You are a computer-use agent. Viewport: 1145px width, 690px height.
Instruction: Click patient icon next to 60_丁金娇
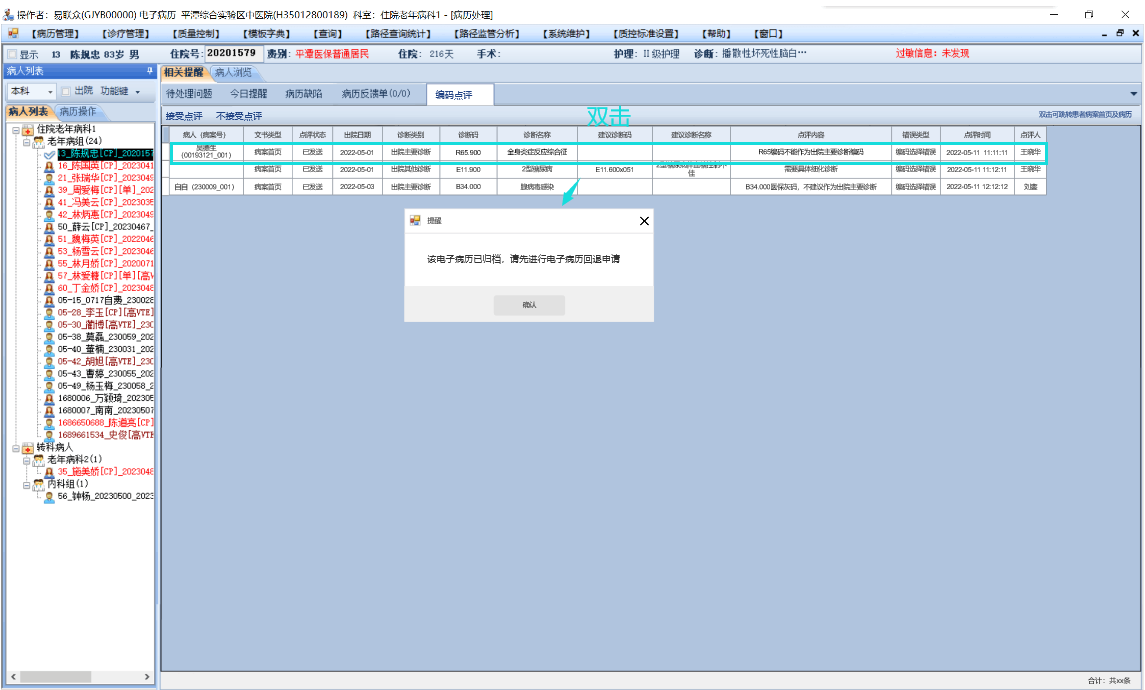click(x=49, y=288)
